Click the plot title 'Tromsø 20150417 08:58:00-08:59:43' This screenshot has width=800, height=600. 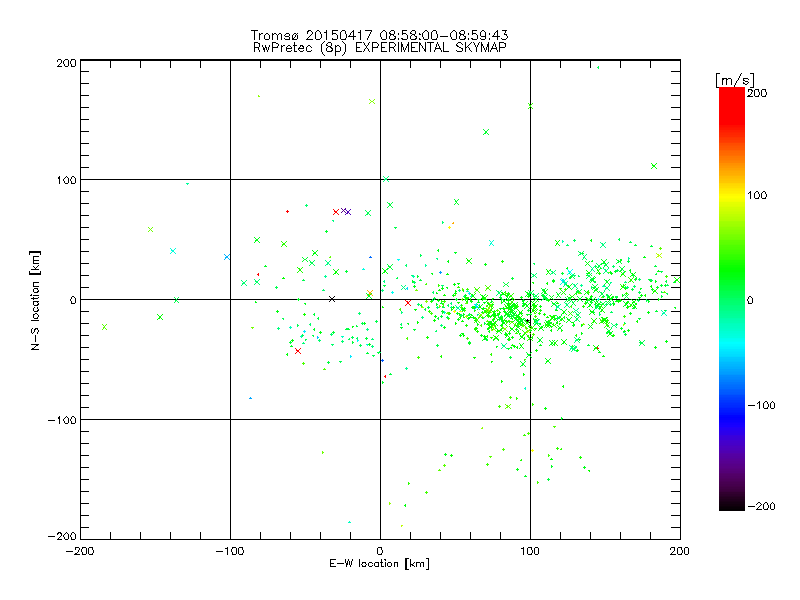[x=379, y=35]
